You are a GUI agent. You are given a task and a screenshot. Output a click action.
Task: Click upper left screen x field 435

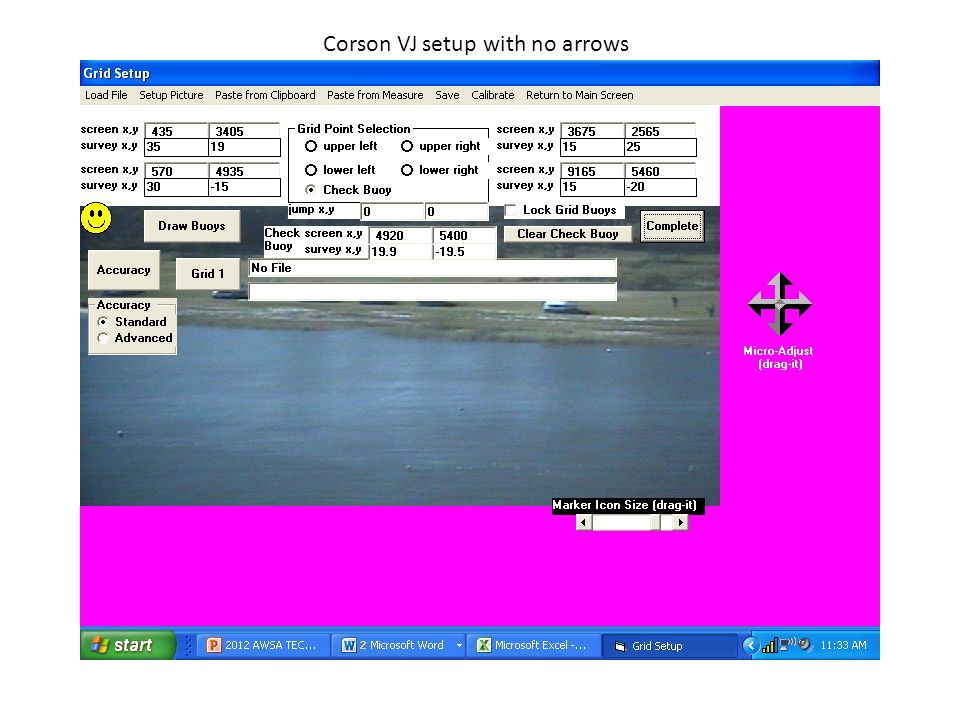[176, 131]
